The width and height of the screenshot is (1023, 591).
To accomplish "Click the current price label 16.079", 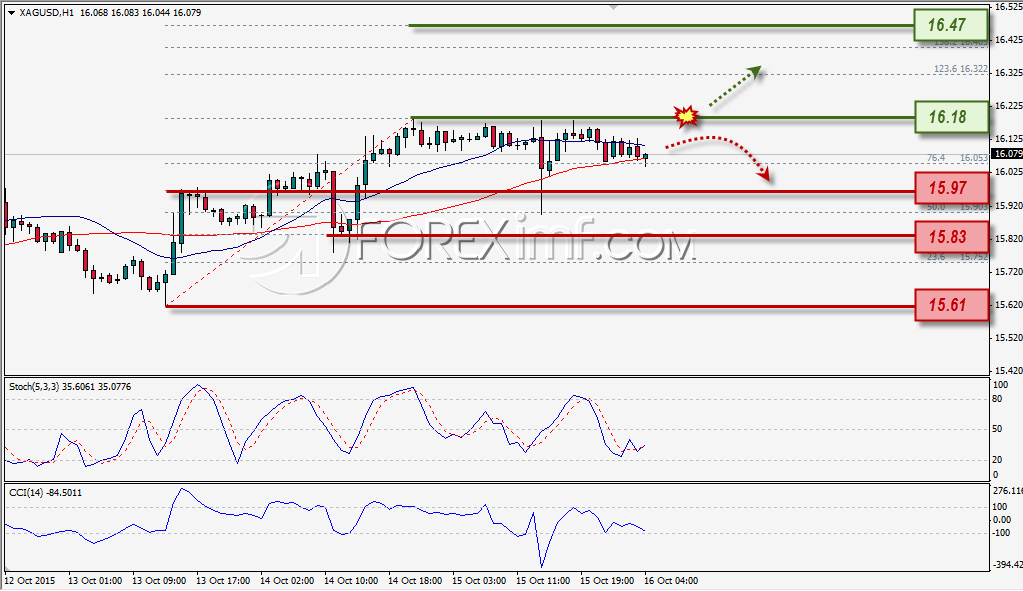I will point(1007,154).
